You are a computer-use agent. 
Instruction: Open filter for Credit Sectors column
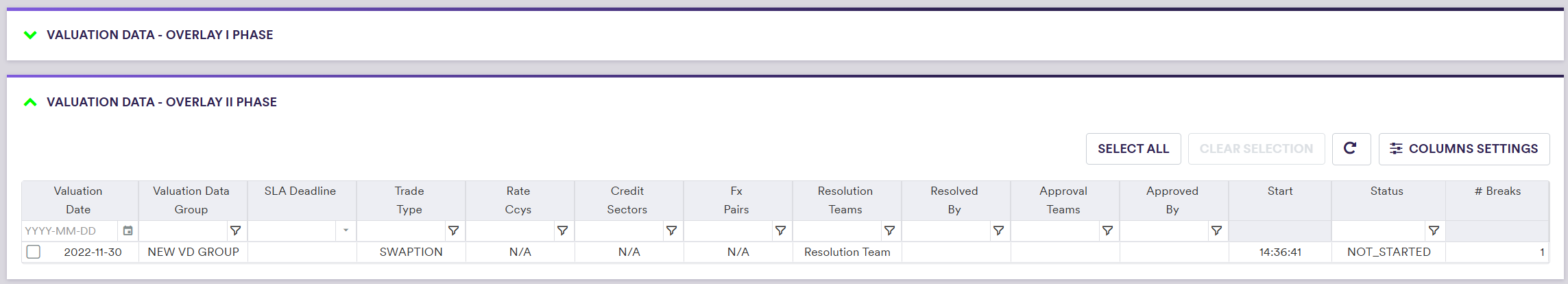(x=671, y=231)
